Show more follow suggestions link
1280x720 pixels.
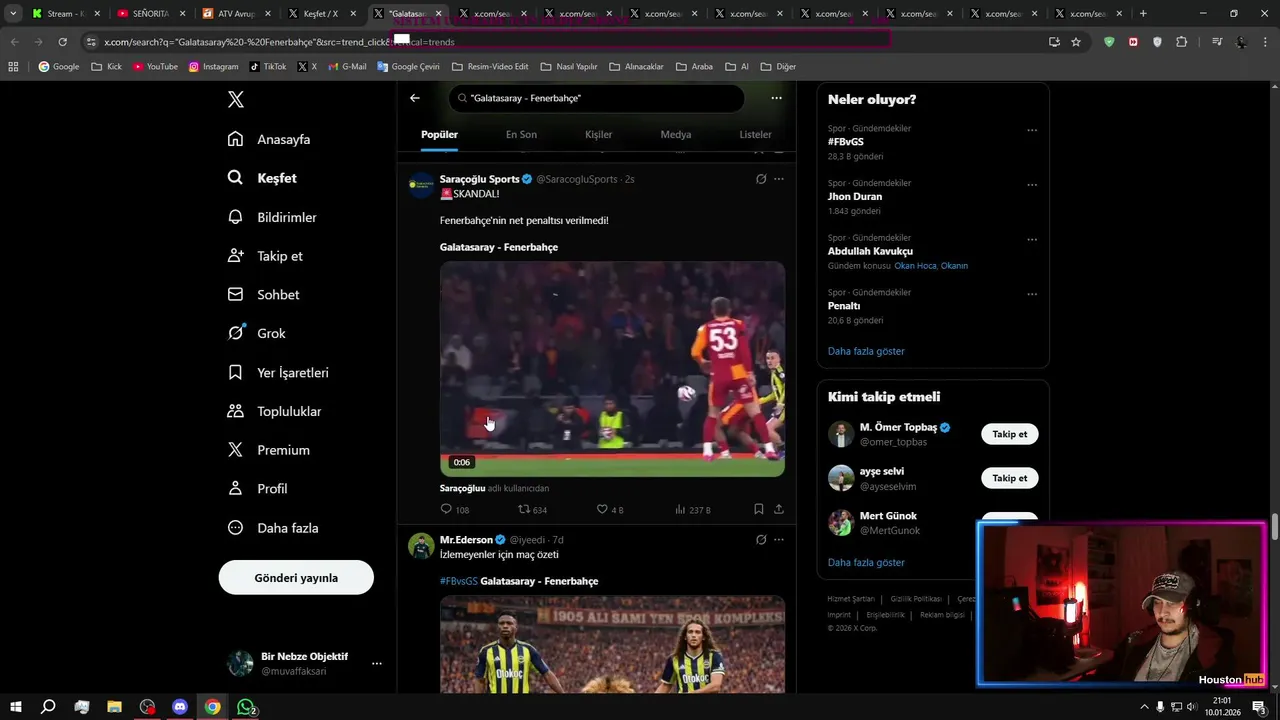pyautogui.click(x=866, y=562)
